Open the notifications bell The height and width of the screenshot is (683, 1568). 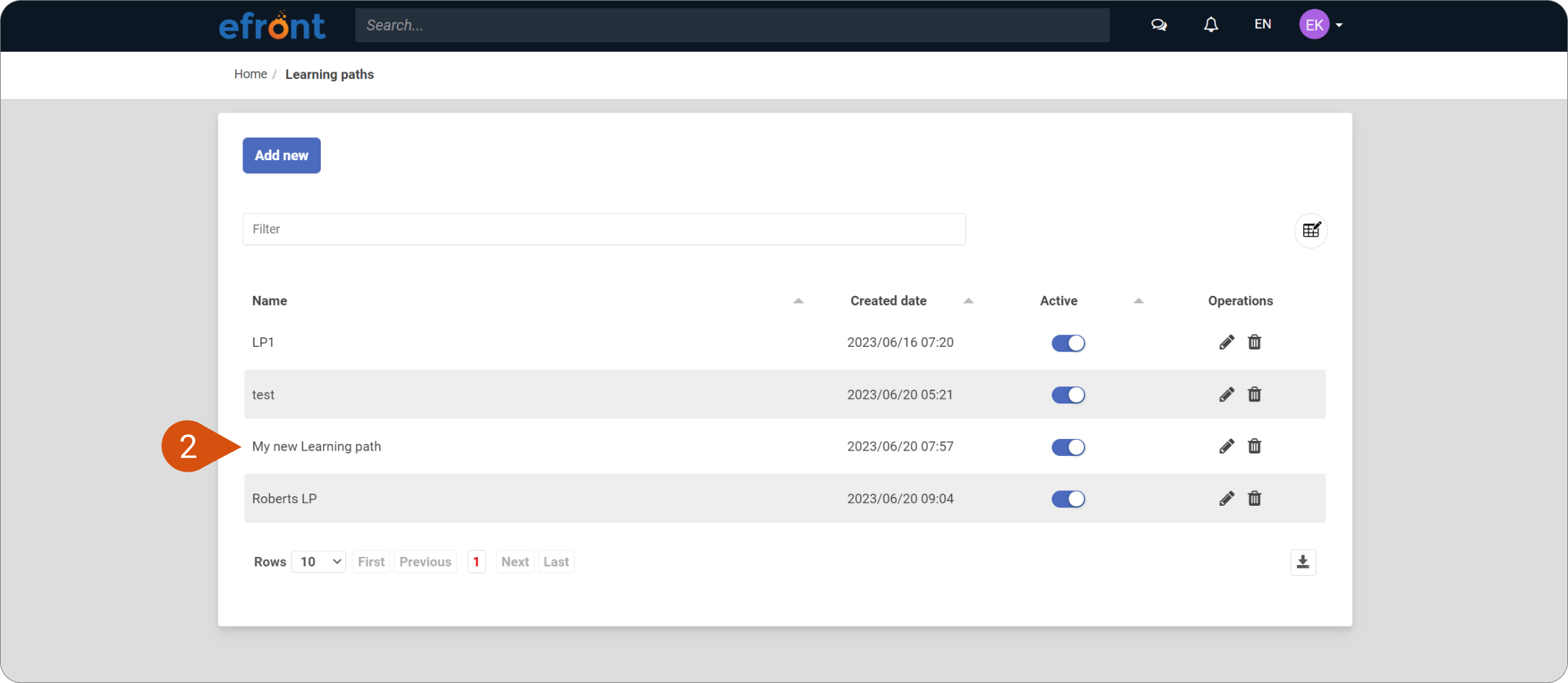point(1210,25)
